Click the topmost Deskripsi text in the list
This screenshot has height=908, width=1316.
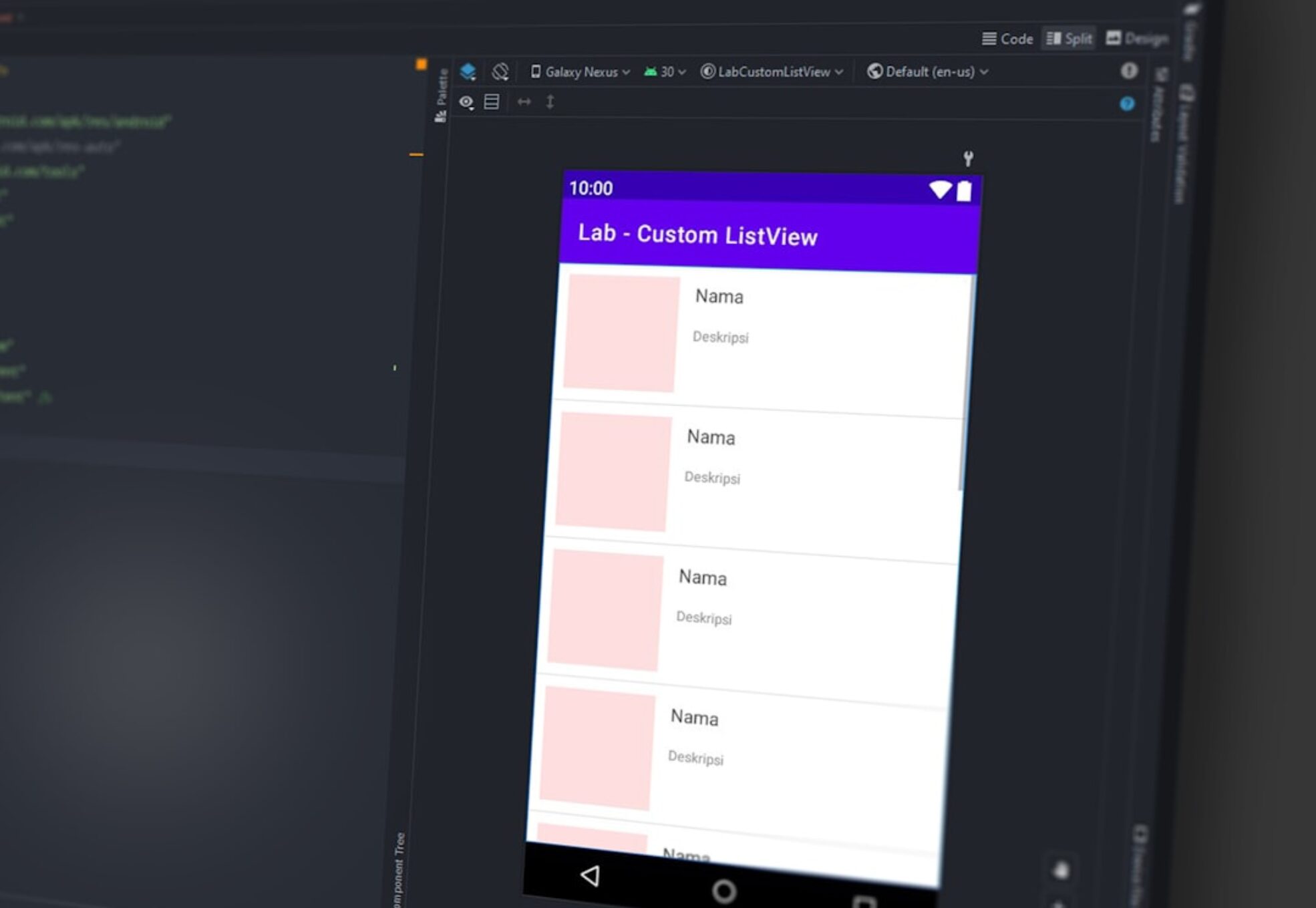coord(720,337)
